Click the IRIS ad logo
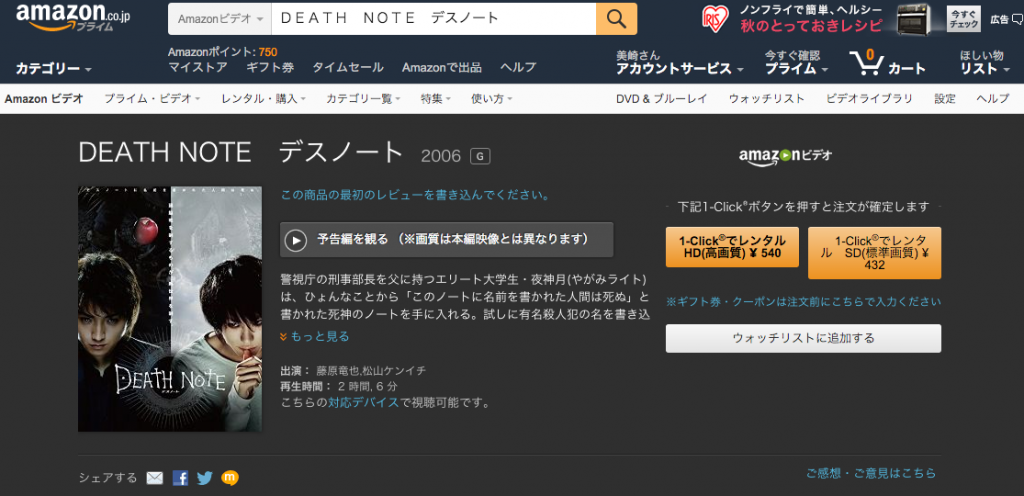Viewport: 1024px width, 496px height. [715, 18]
